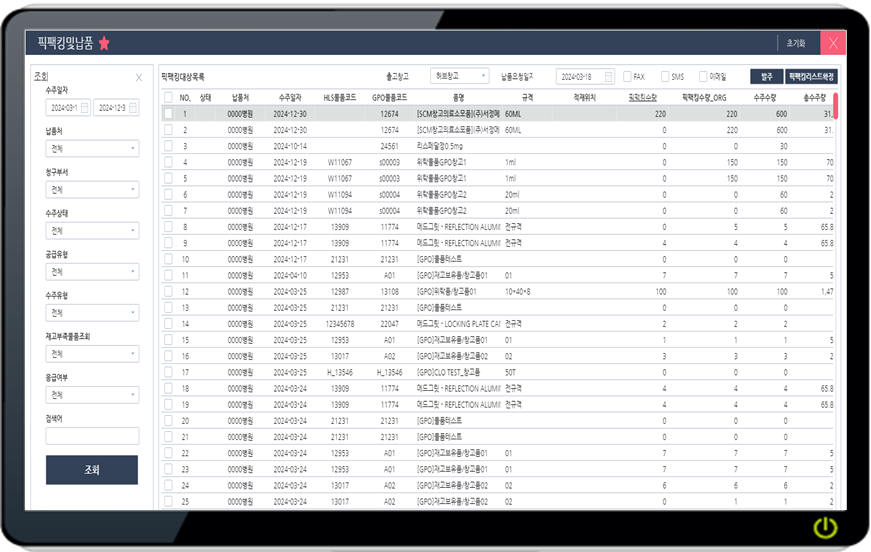Enable the SMS checkbox
The height and width of the screenshot is (552, 871).
[x=665, y=77]
